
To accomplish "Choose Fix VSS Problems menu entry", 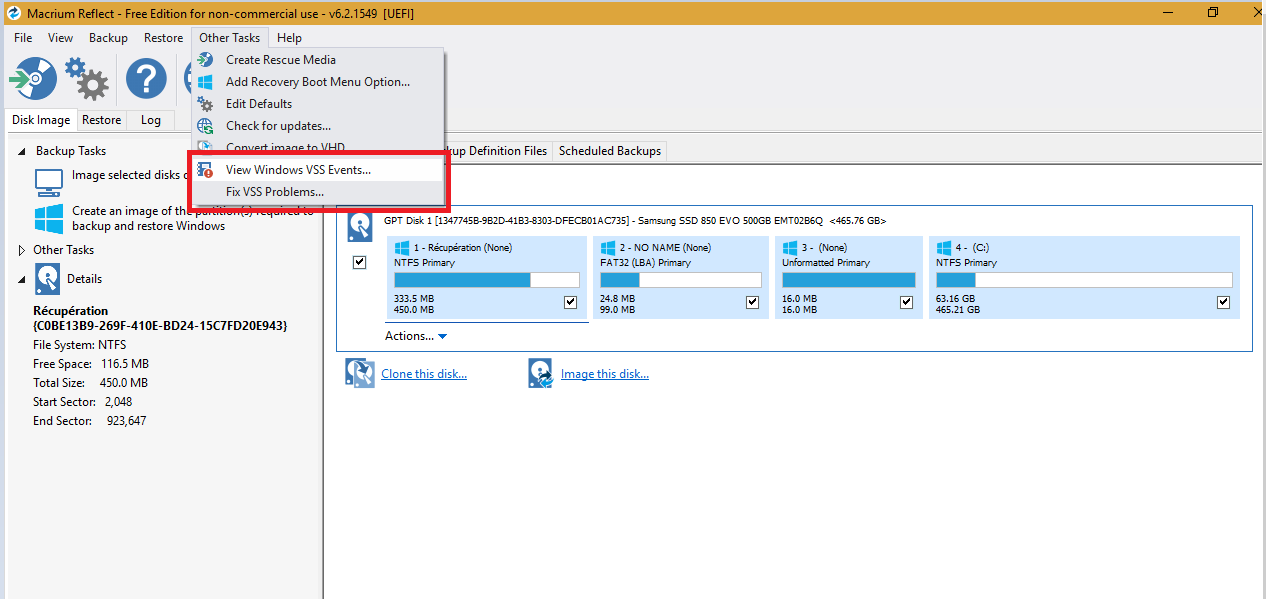I will 317,192.
